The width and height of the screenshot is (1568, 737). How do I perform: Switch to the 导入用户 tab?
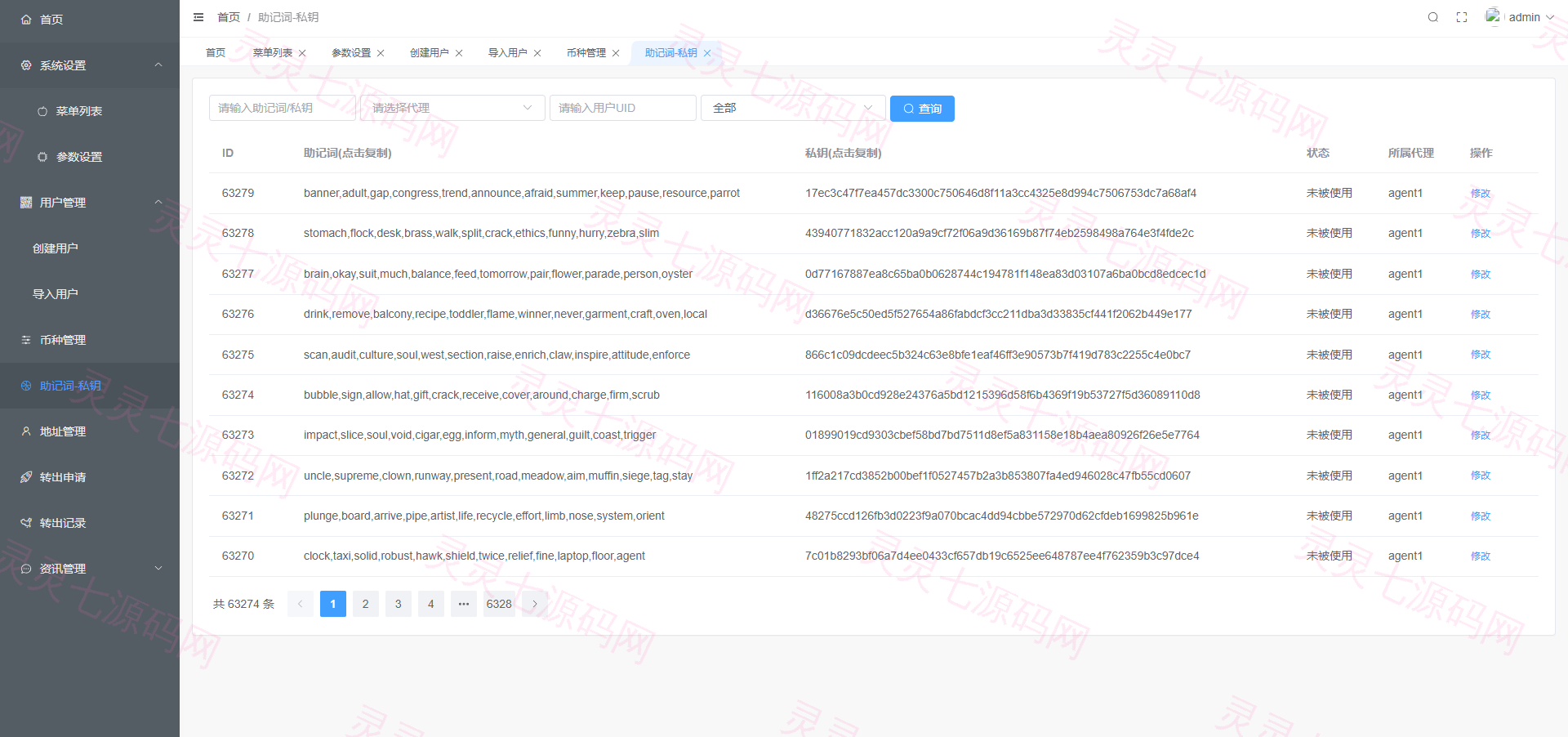(508, 53)
